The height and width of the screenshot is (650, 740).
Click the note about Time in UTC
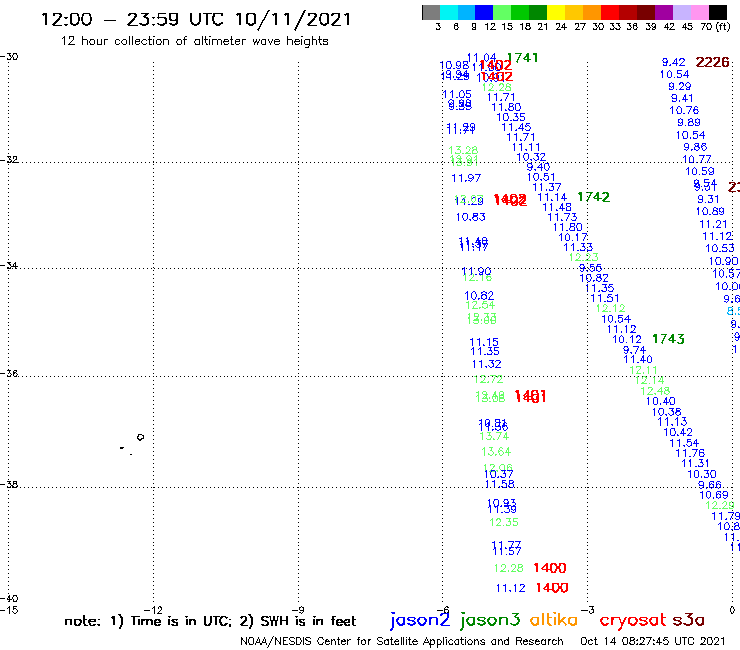point(210,621)
